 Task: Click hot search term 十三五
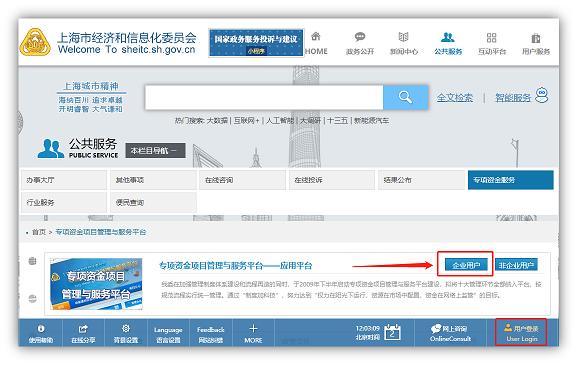point(337,121)
